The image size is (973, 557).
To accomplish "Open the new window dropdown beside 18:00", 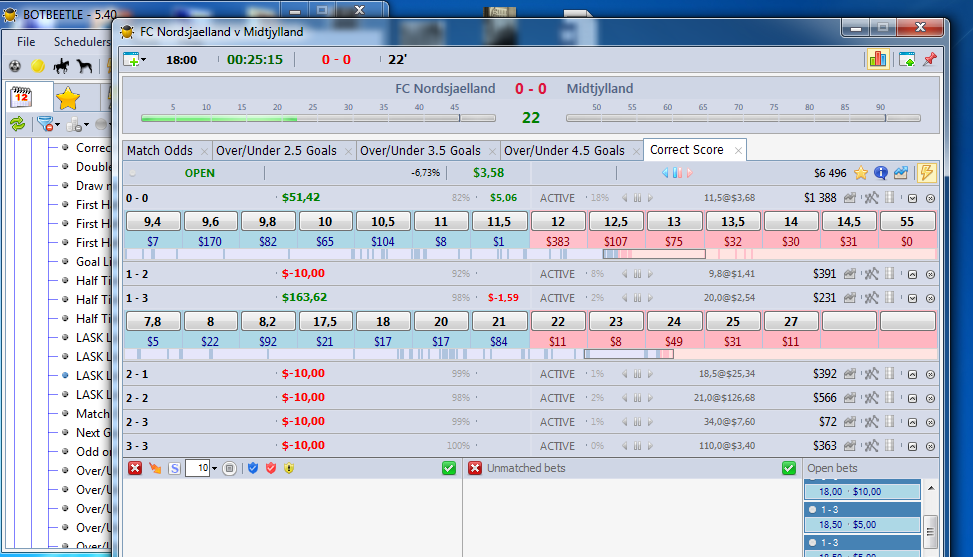I will pos(143,60).
